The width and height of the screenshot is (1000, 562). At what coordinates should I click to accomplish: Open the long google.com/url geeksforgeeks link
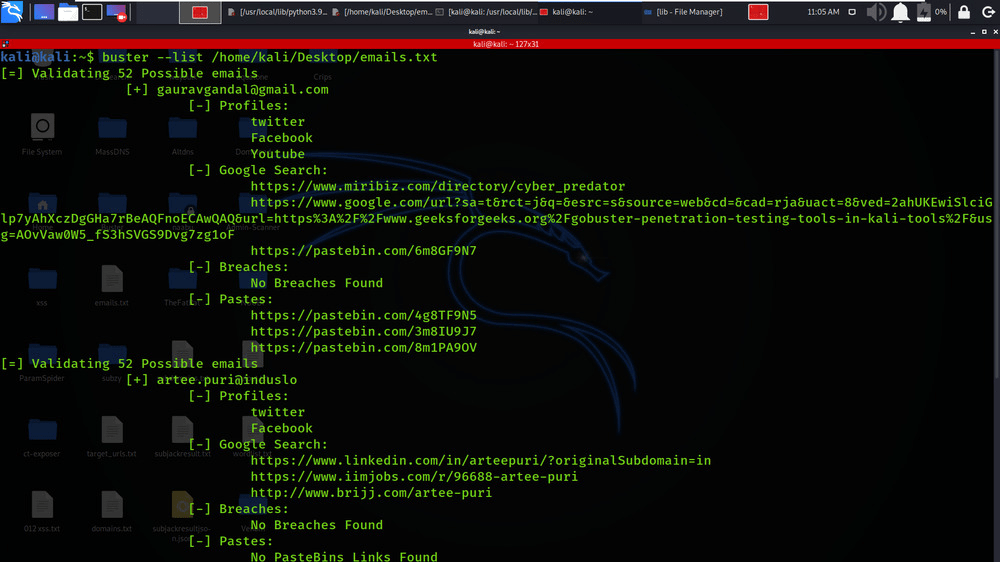(496, 218)
